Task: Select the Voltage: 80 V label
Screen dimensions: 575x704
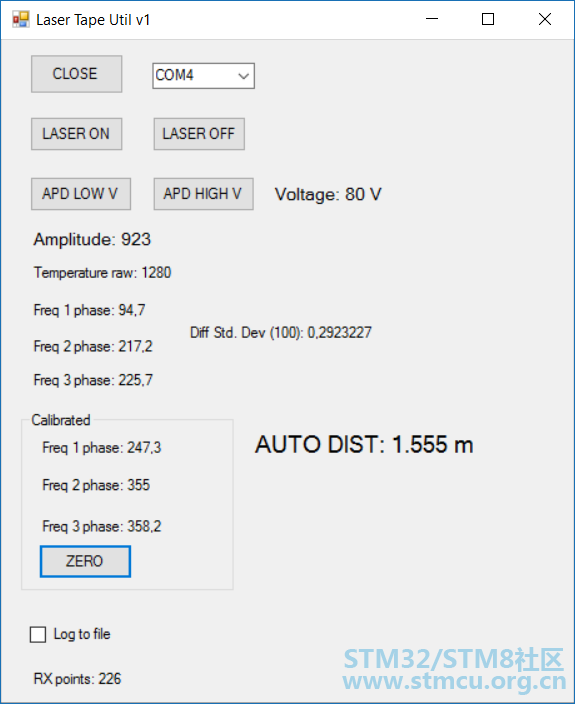Action: click(x=328, y=194)
